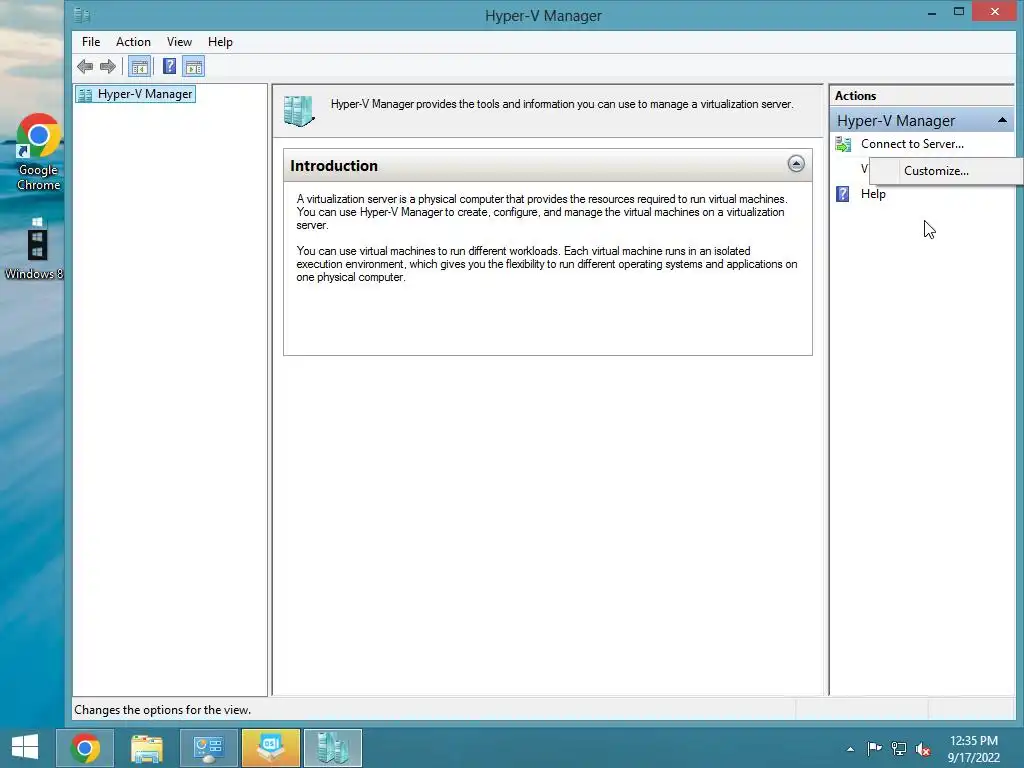Collapse the Hyper-V Manager actions group
The height and width of the screenshot is (768, 1024).
[x=1002, y=120]
